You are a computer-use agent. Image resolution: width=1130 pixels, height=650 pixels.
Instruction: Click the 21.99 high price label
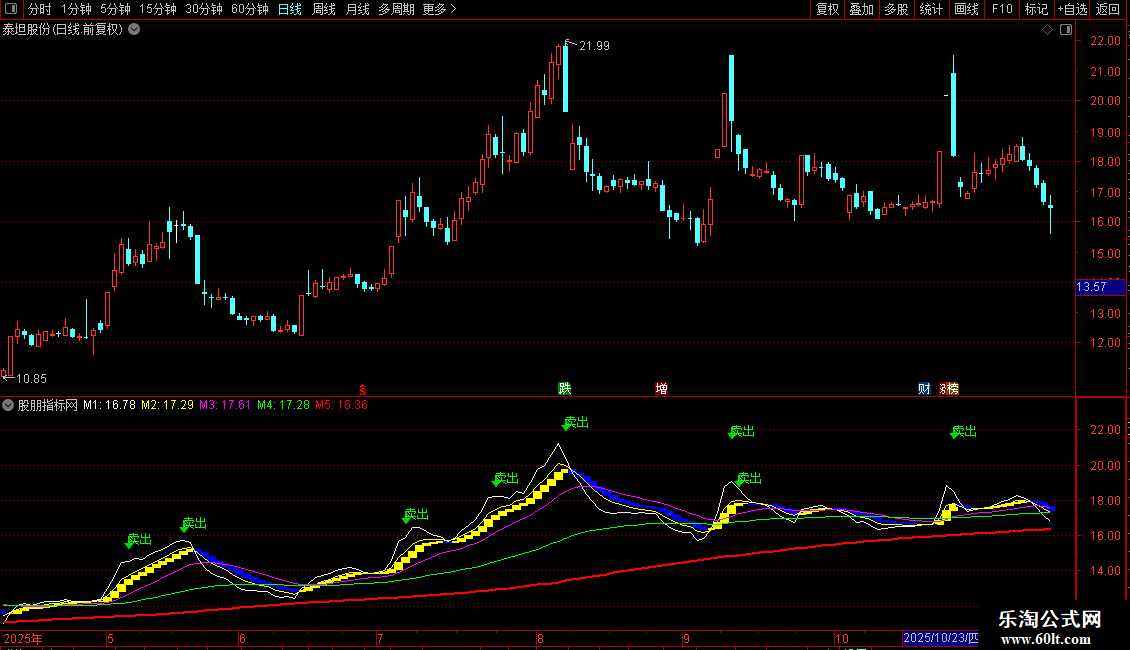click(x=595, y=46)
